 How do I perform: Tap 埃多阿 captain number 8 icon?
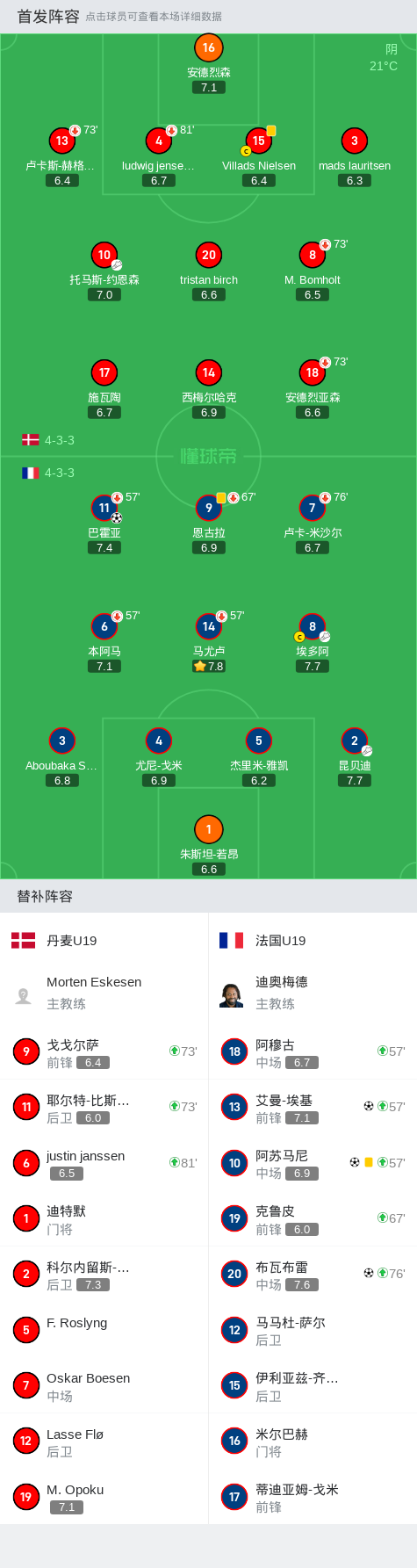point(313,626)
